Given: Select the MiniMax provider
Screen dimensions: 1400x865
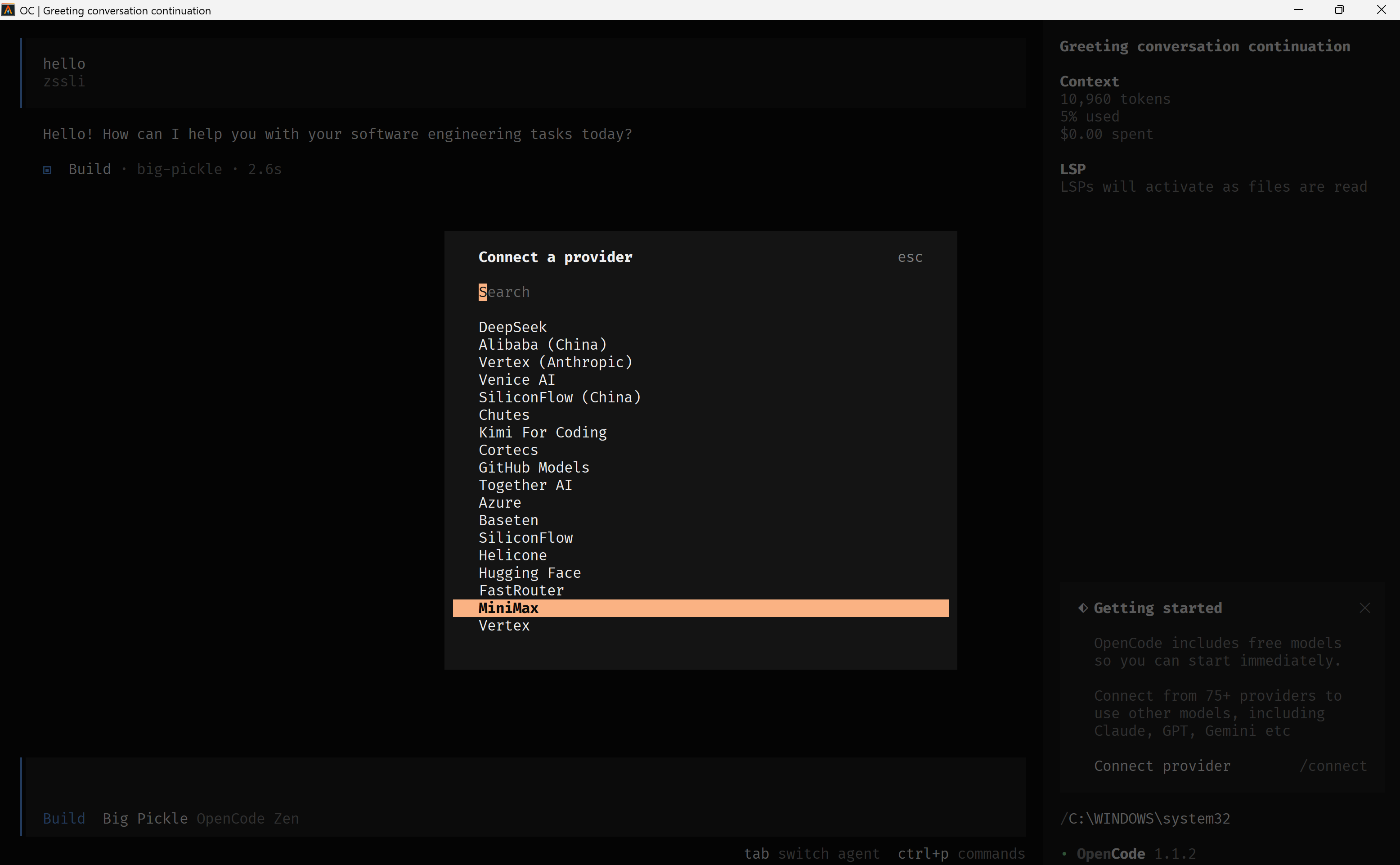Looking at the screenshot, I should coord(508,608).
